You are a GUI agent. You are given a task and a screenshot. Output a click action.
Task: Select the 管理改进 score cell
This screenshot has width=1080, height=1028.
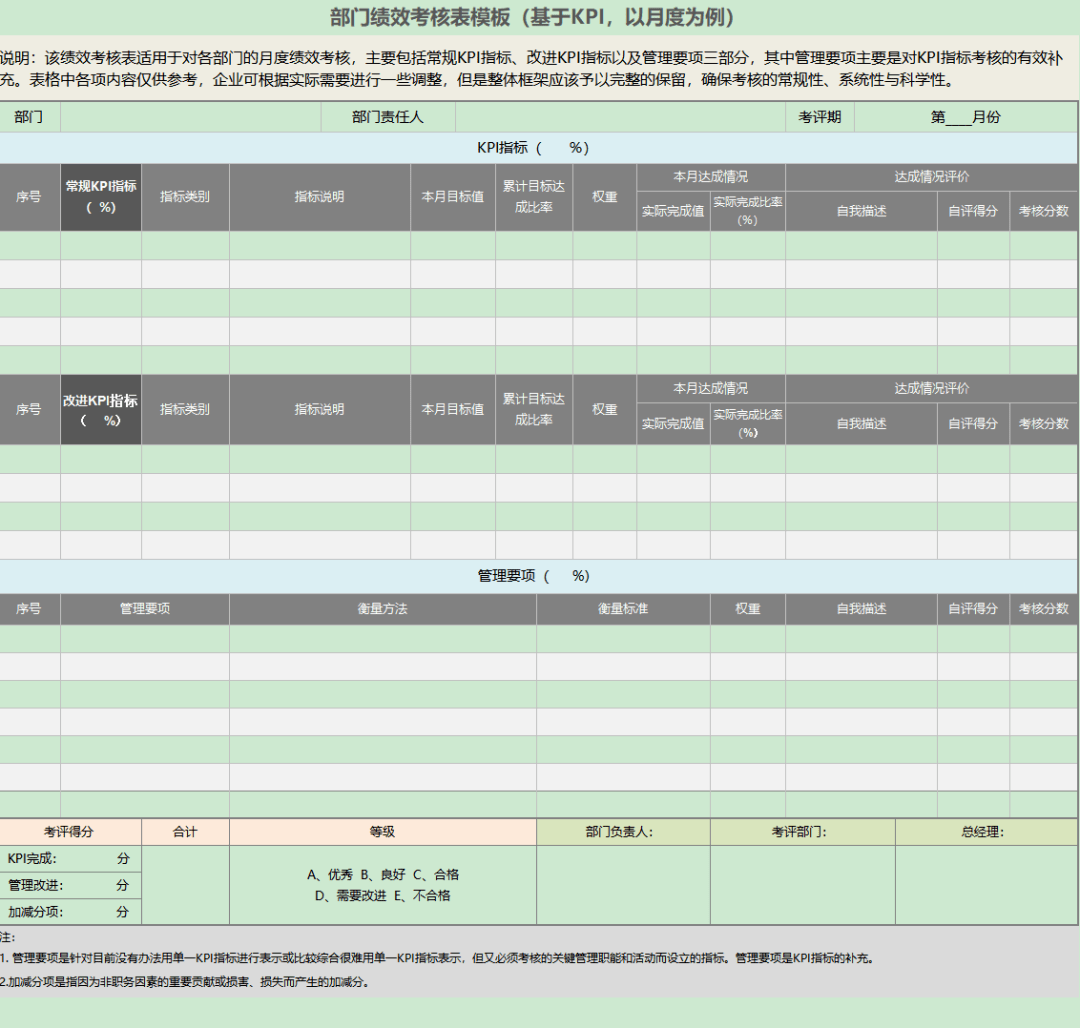point(70,885)
